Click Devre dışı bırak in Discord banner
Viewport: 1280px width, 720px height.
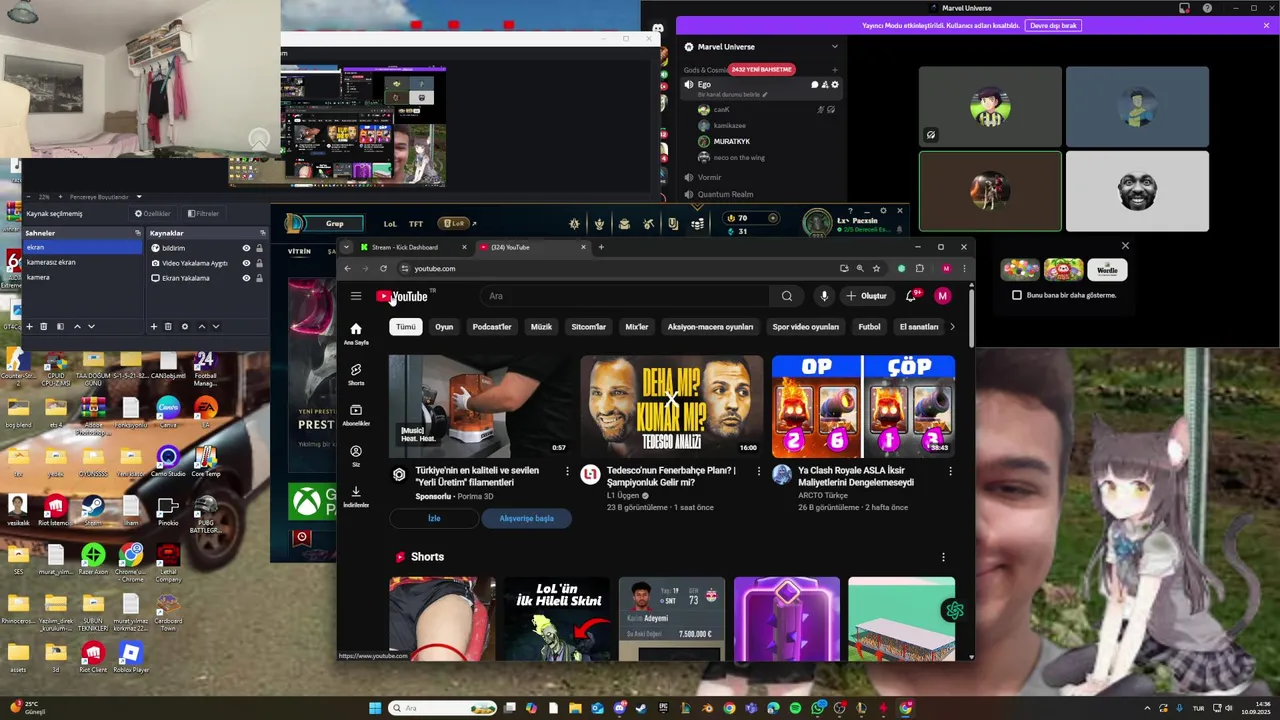pos(1053,25)
